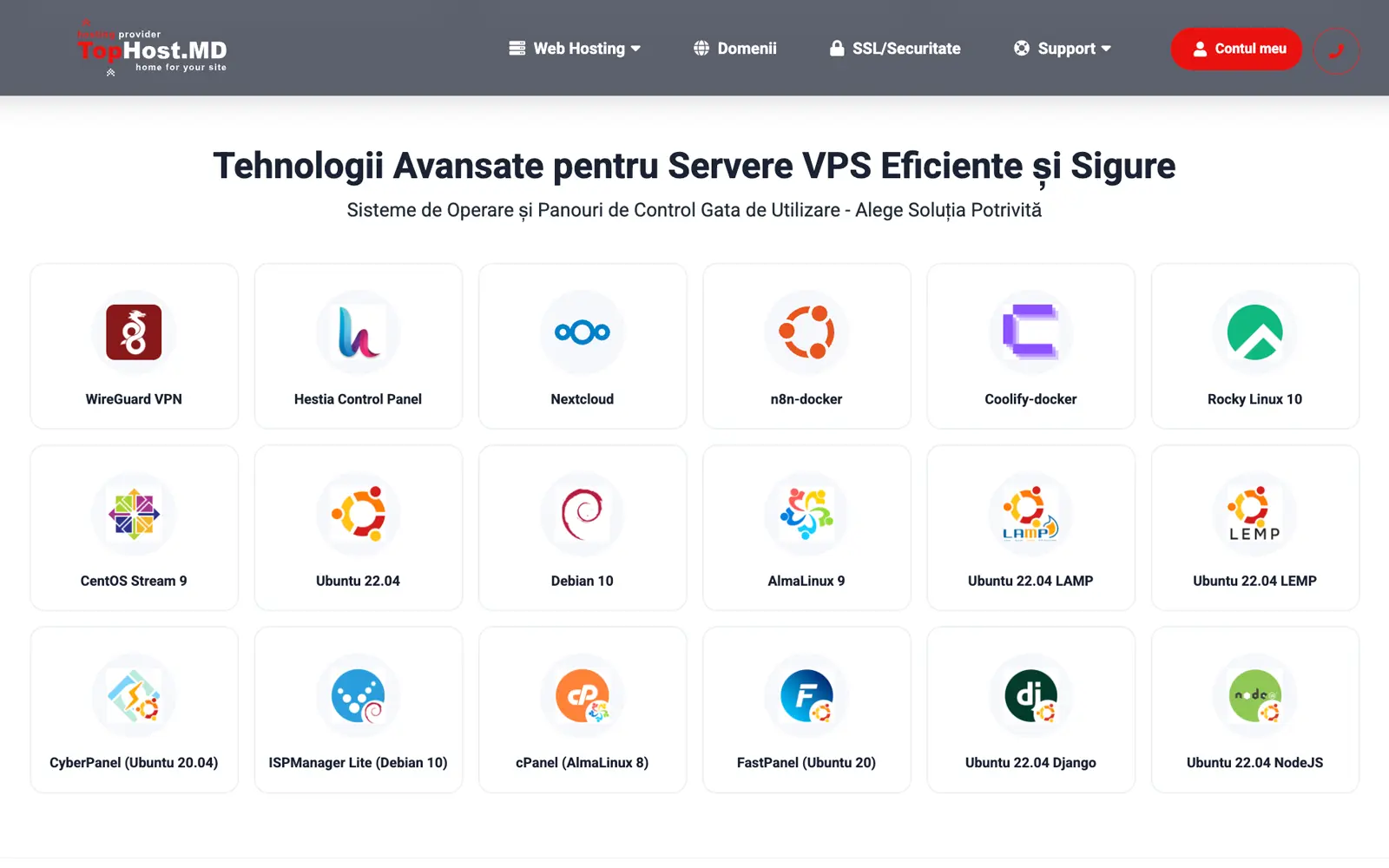Viewport: 1389px width, 868px height.
Task: Open the Domenii menu item
Action: click(x=735, y=49)
